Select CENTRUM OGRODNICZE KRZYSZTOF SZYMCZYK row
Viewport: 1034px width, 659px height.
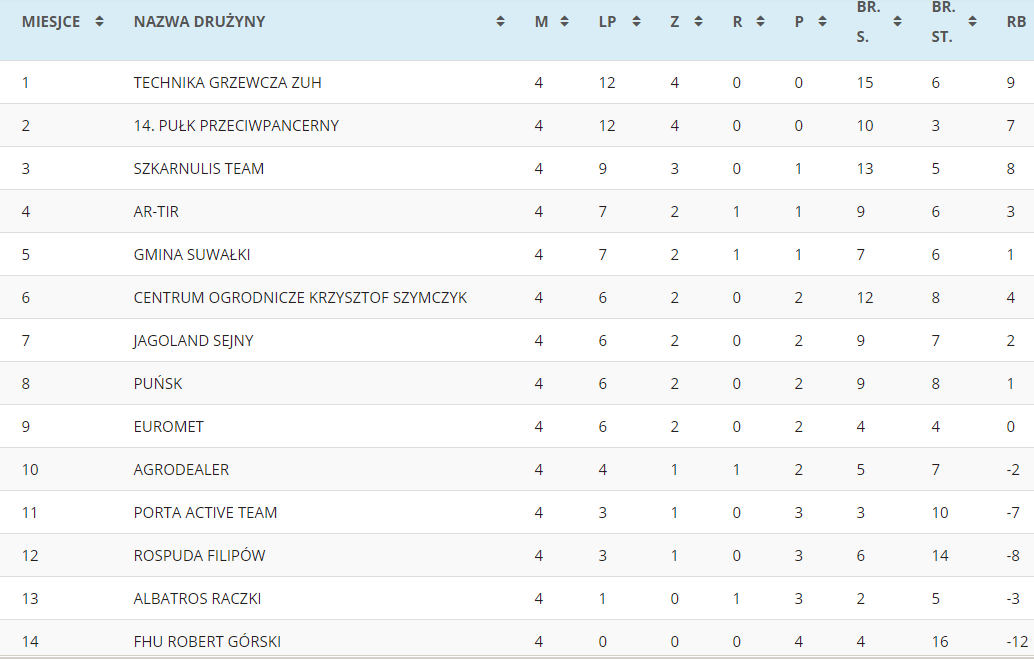coord(300,298)
